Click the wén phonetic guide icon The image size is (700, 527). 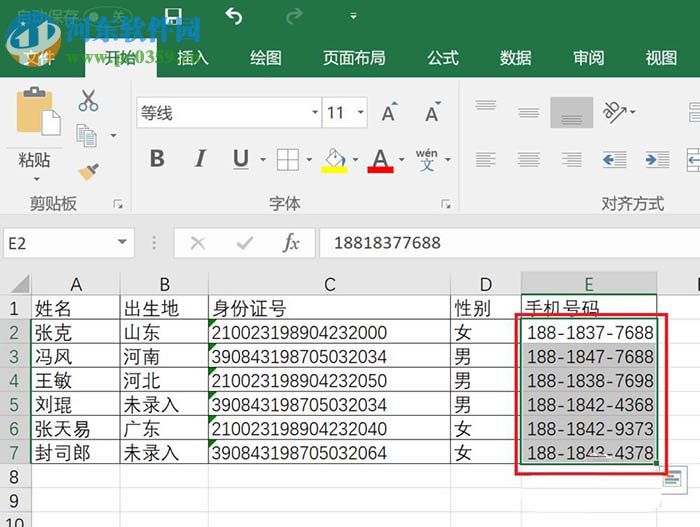click(427, 159)
